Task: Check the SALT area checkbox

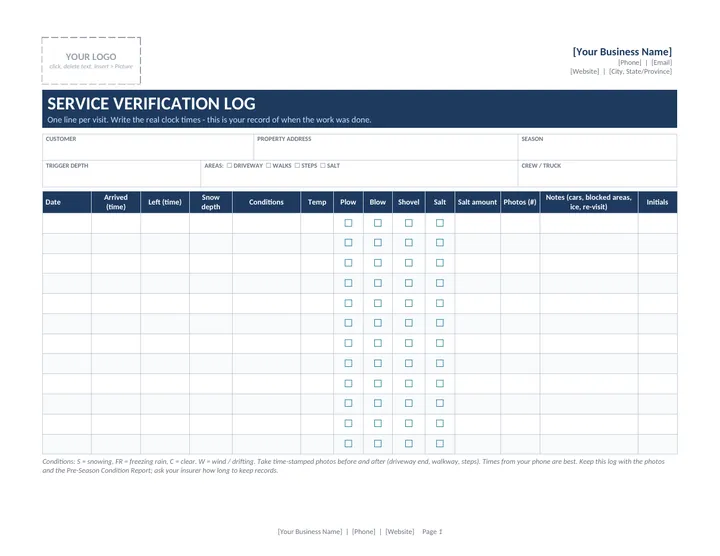Action: [322, 165]
